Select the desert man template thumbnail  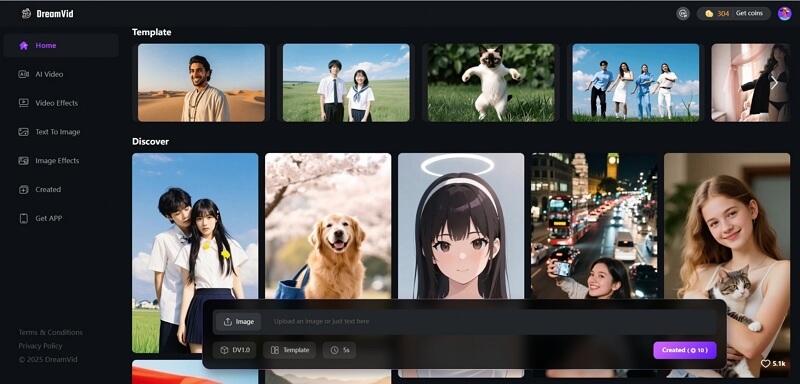(x=201, y=83)
